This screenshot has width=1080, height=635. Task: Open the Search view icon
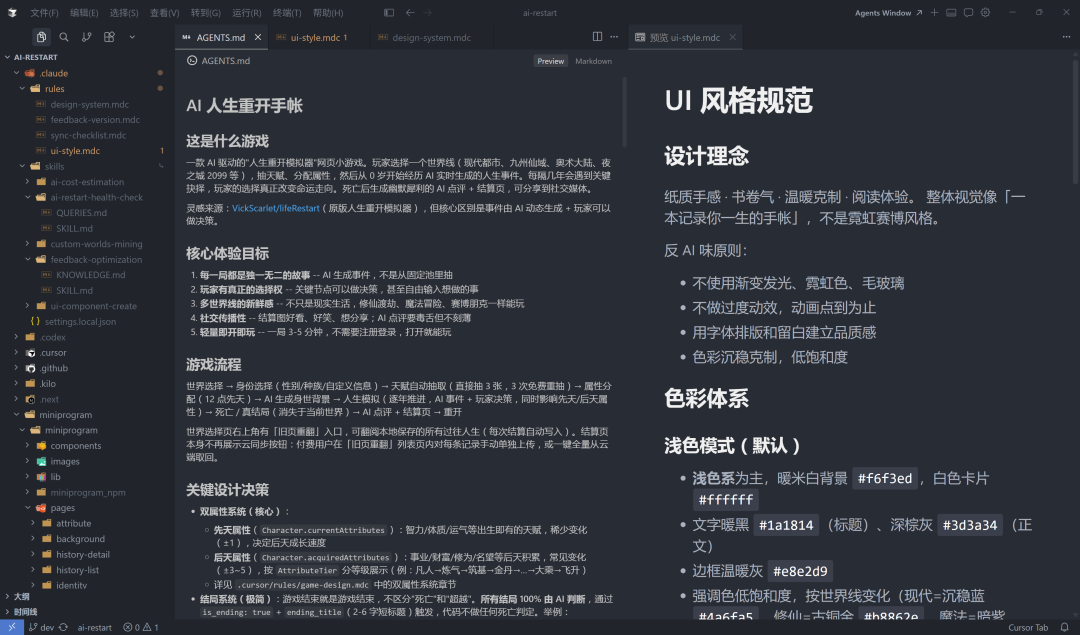coord(63,37)
